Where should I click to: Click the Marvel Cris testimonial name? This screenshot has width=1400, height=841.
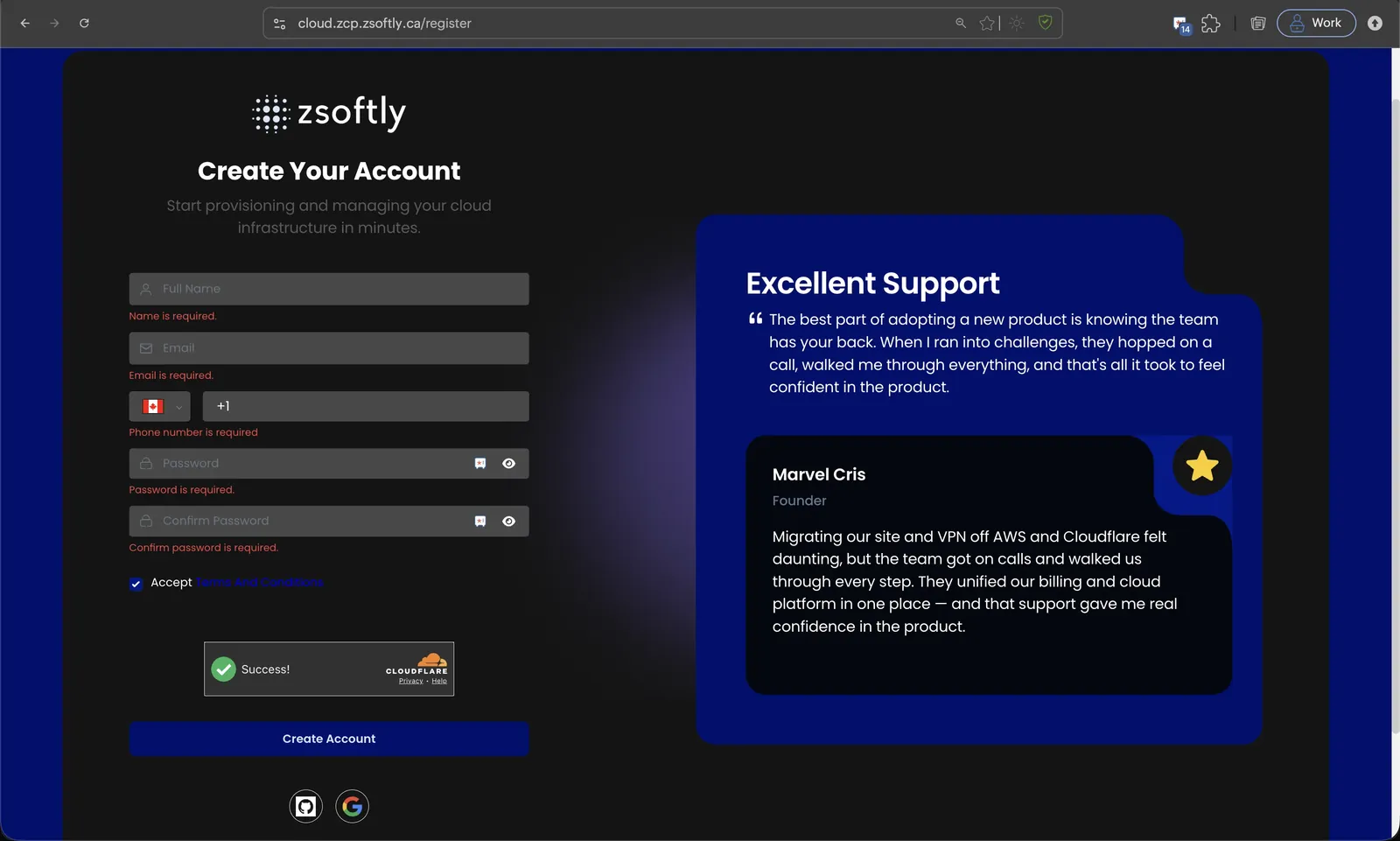(x=819, y=474)
